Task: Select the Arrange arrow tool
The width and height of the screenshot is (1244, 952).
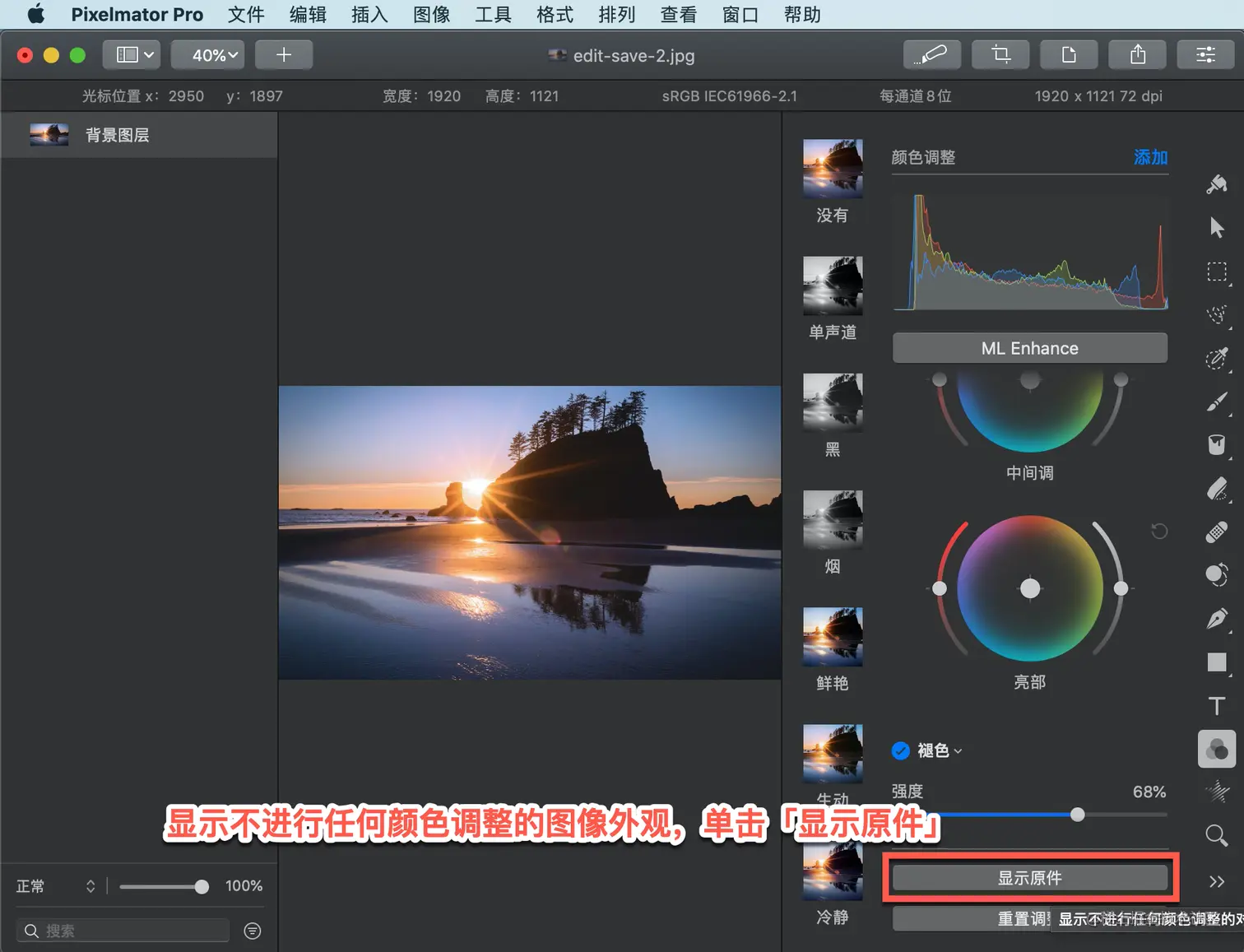Action: tap(1217, 228)
